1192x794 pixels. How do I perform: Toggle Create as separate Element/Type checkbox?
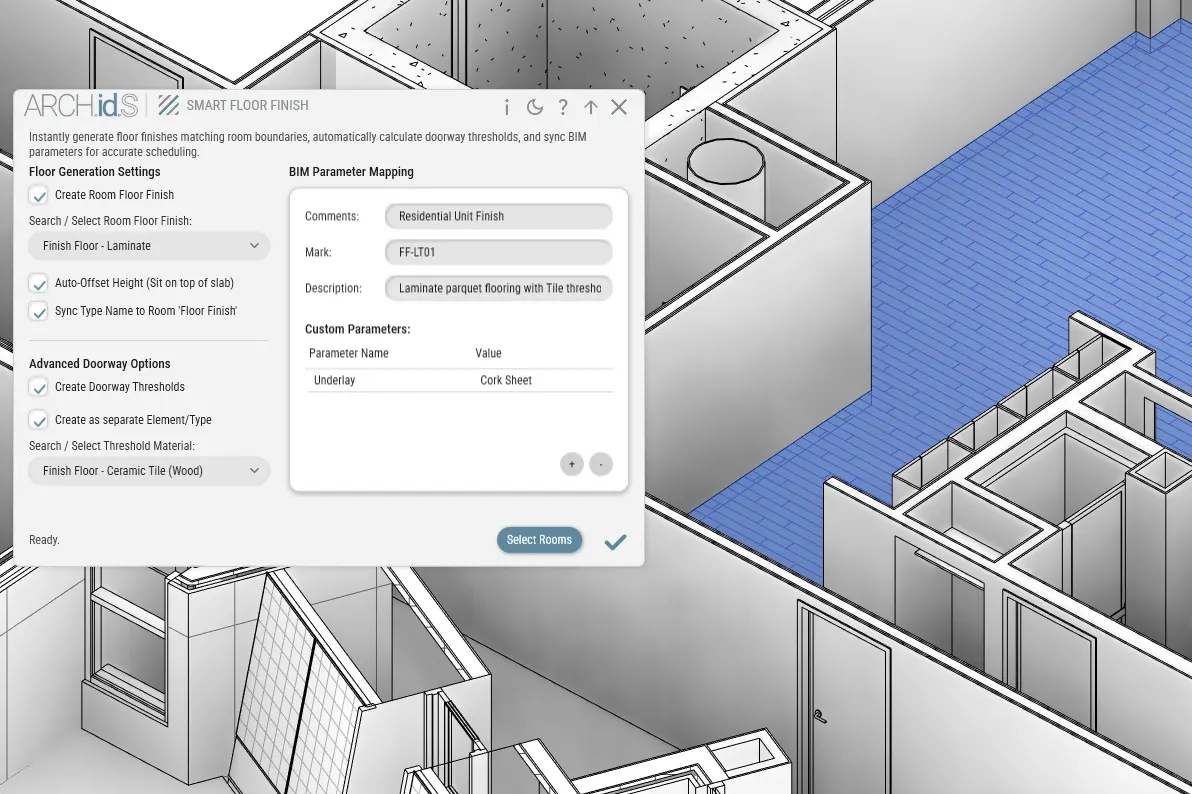pyautogui.click(x=39, y=421)
